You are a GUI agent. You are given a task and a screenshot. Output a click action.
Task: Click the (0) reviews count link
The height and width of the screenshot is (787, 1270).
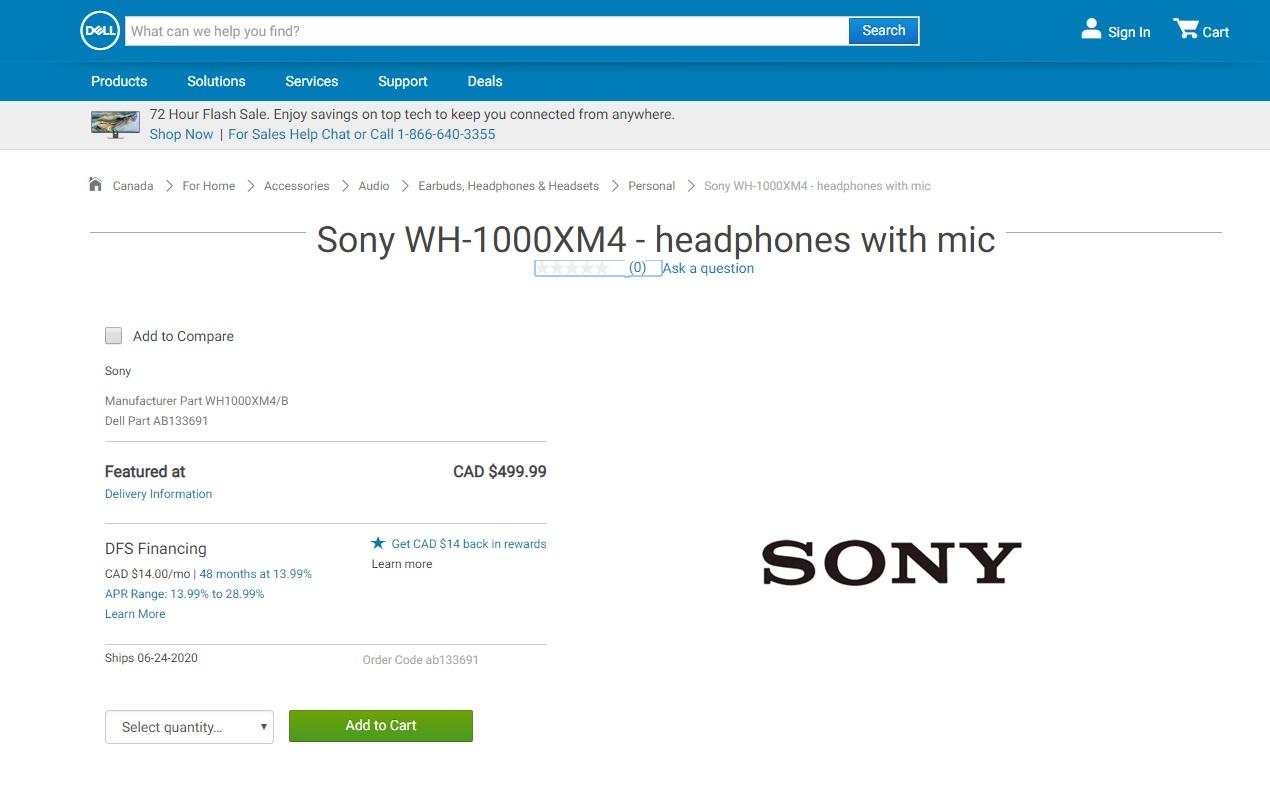coord(637,268)
